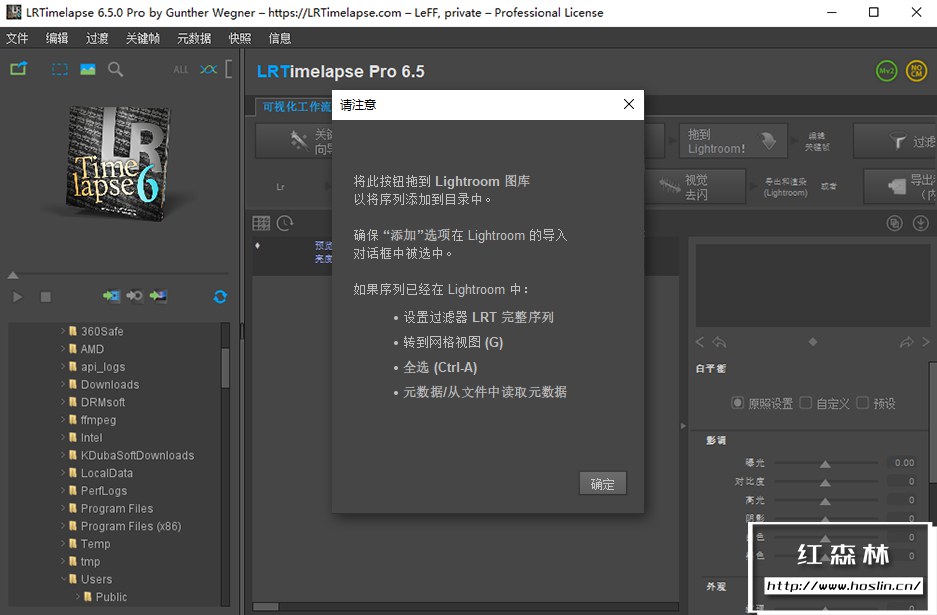Click the previous keyframe left chevron

click(x=700, y=342)
